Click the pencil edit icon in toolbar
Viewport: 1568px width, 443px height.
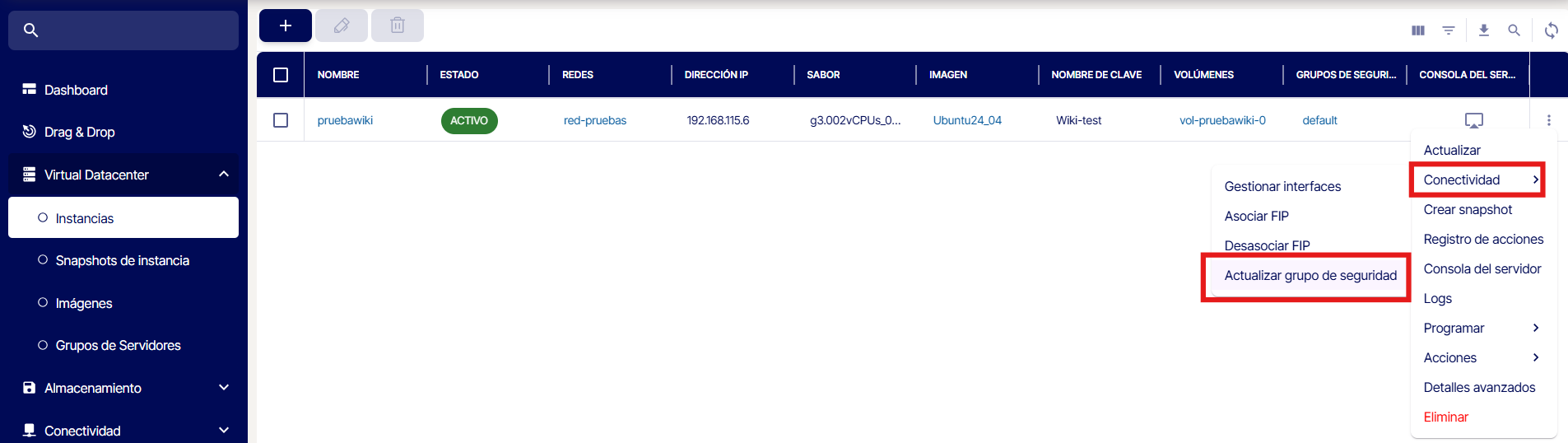click(x=341, y=26)
